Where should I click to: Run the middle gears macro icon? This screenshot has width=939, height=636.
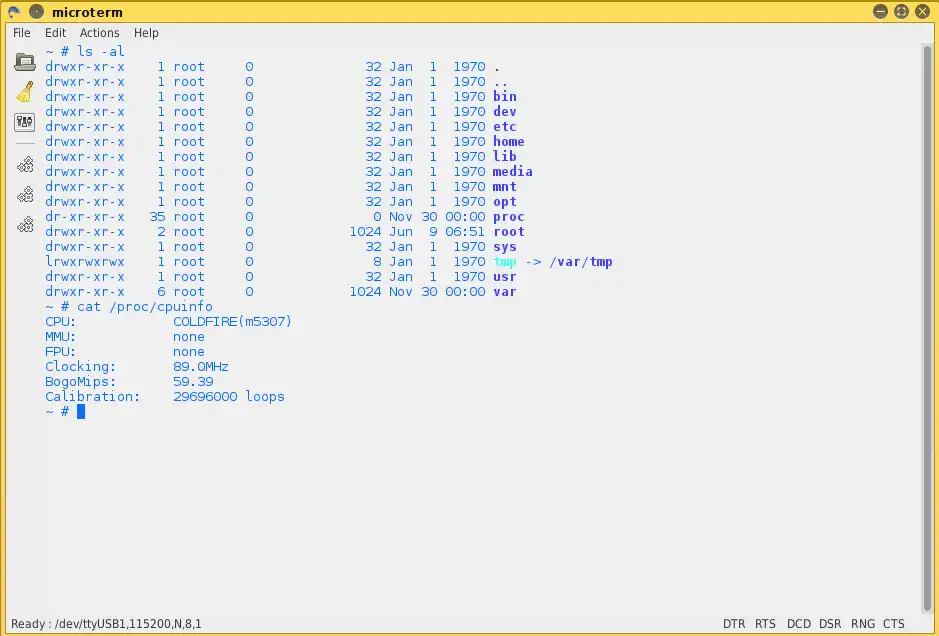pos(25,195)
